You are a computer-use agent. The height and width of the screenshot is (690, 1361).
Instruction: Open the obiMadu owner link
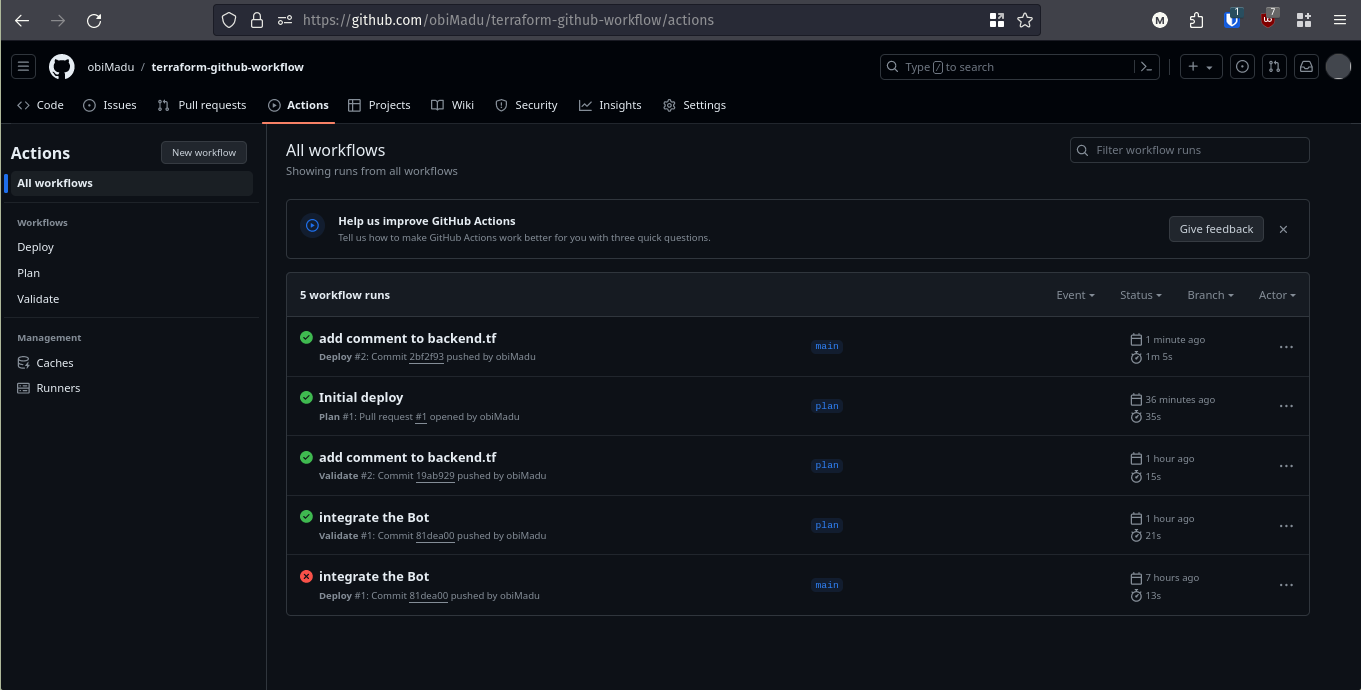point(111,67)
